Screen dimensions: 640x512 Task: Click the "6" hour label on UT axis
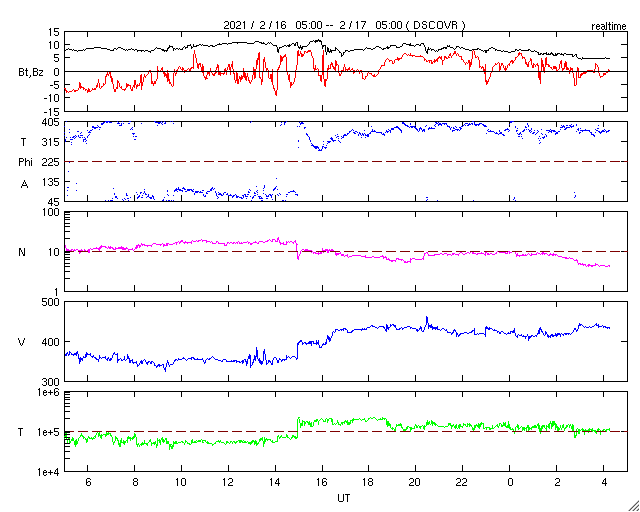click(x=88, y=483)
